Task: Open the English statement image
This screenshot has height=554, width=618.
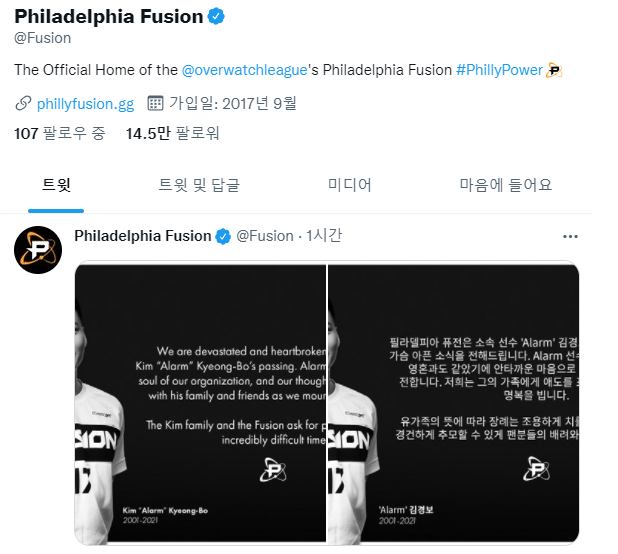Action: [x=200, y=403]
